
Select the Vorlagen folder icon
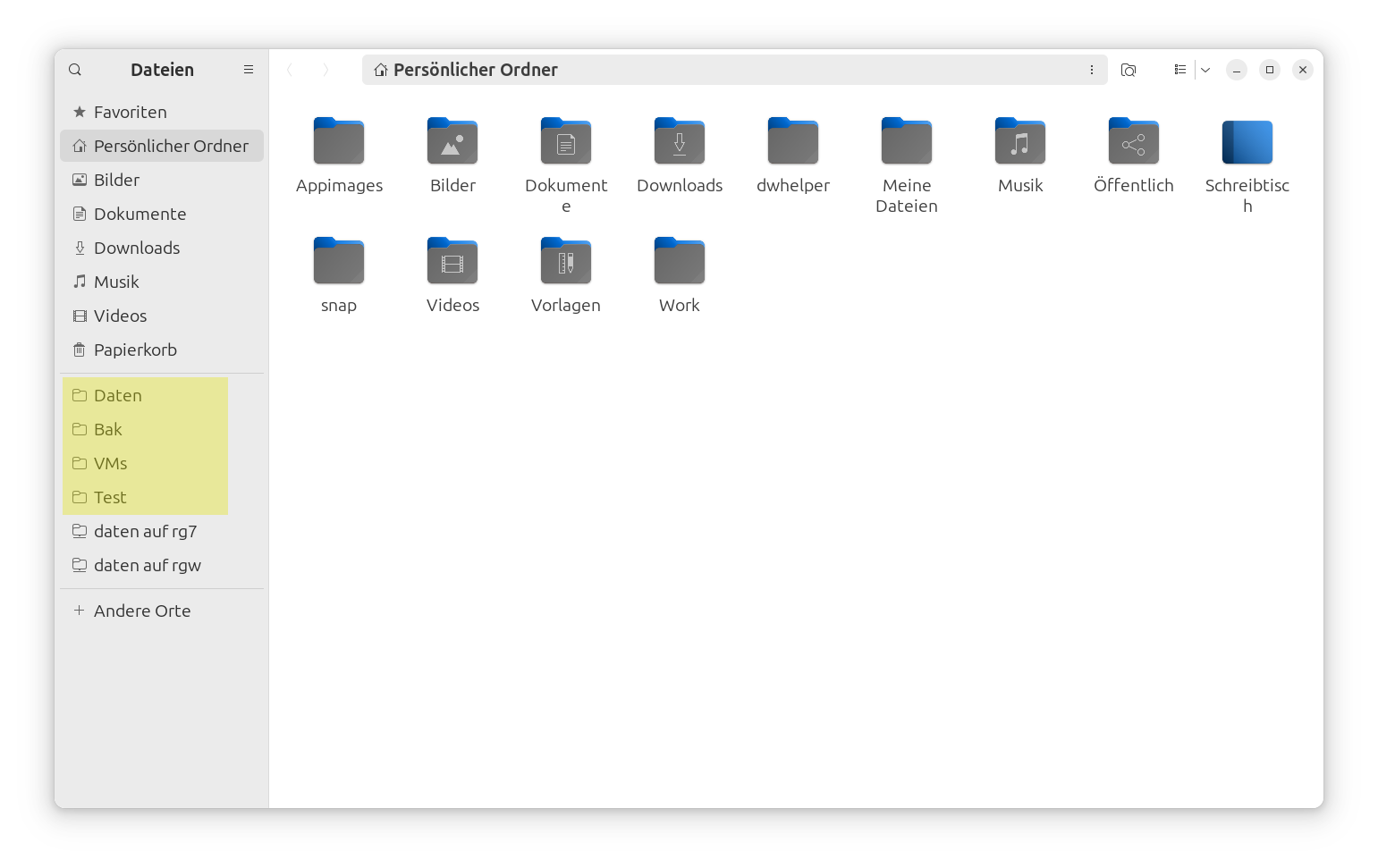566,261
